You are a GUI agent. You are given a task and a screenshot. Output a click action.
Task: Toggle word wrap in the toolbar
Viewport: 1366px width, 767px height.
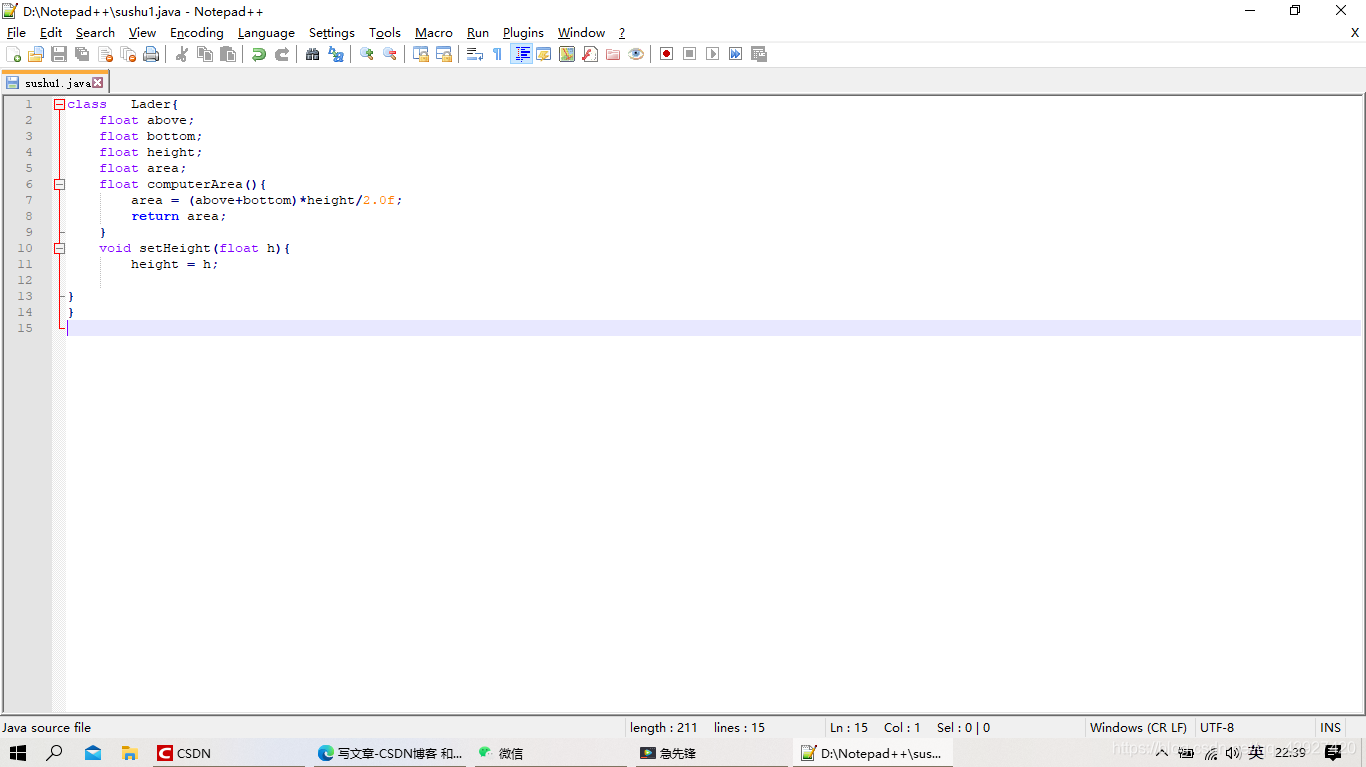475,54
